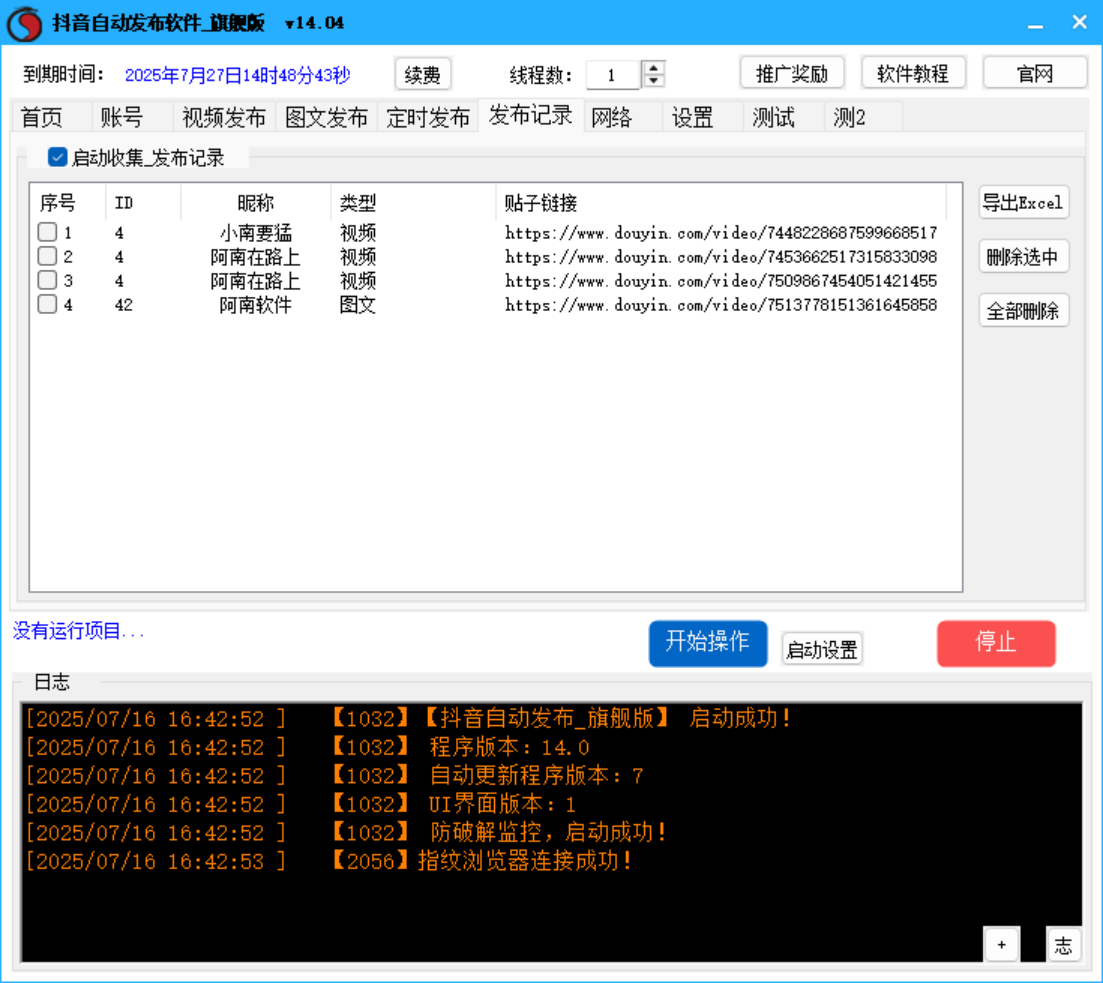The height and width of the screenshot is (983, 1103).
Task: Check the row 3 checkbox
Action: pos(47,280)
